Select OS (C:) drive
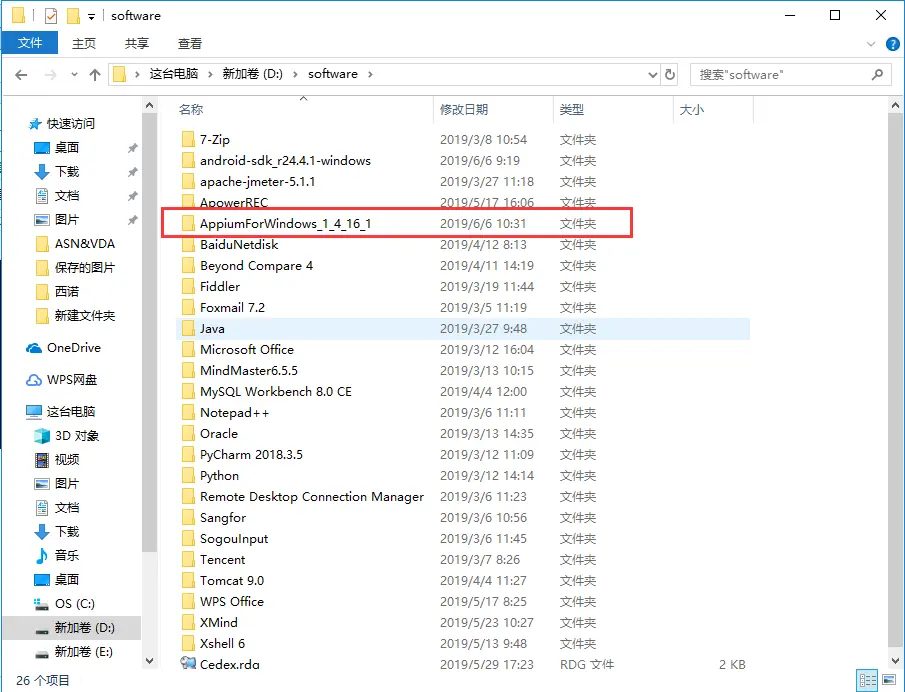 (x=64, y=604)
